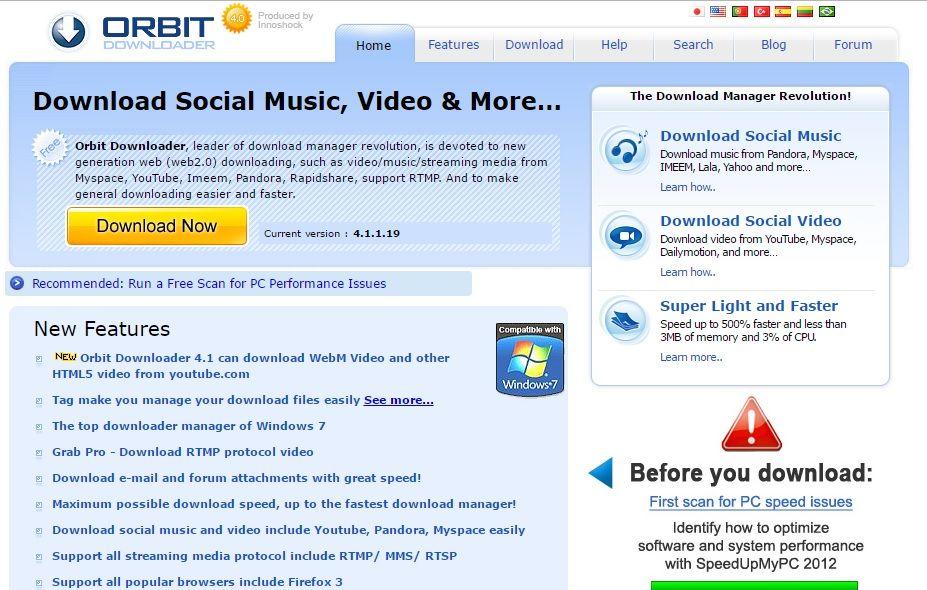
Task: Click the New Features heading
Action: click(102, 329)
